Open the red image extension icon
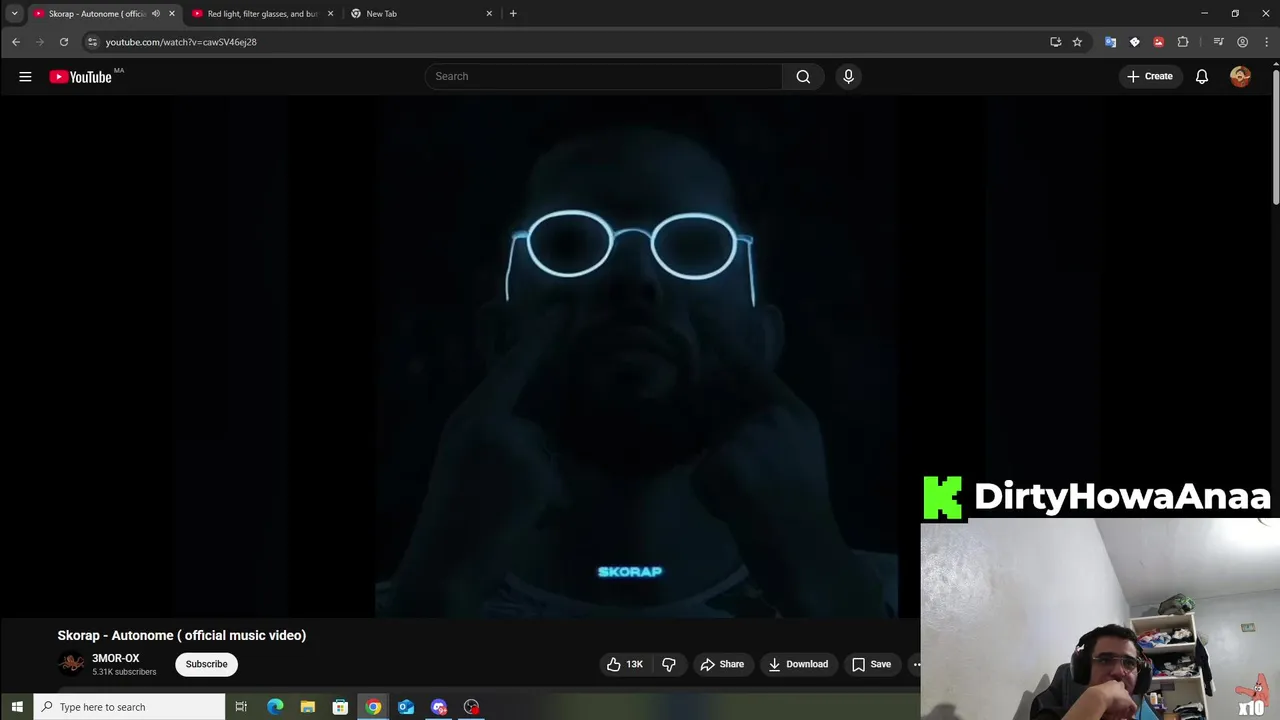The width and height of the screenshot is (1280, 720). pos(1158,42)
